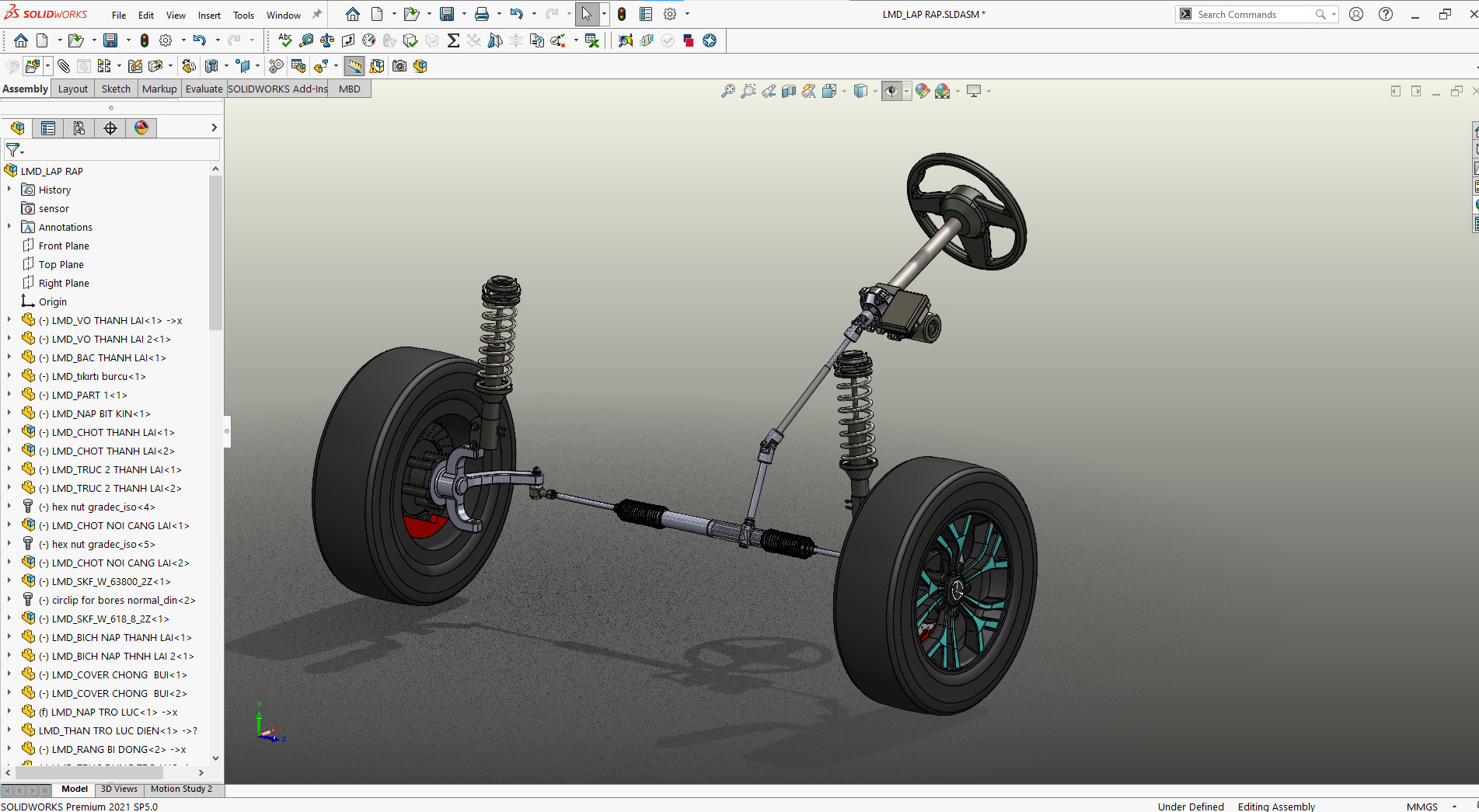Image resolution: width=1479 pixels, height=812 pixels.
Task: Toggle Instant3D ruler button
Action: pyautogui.click(x=354, y=66)
